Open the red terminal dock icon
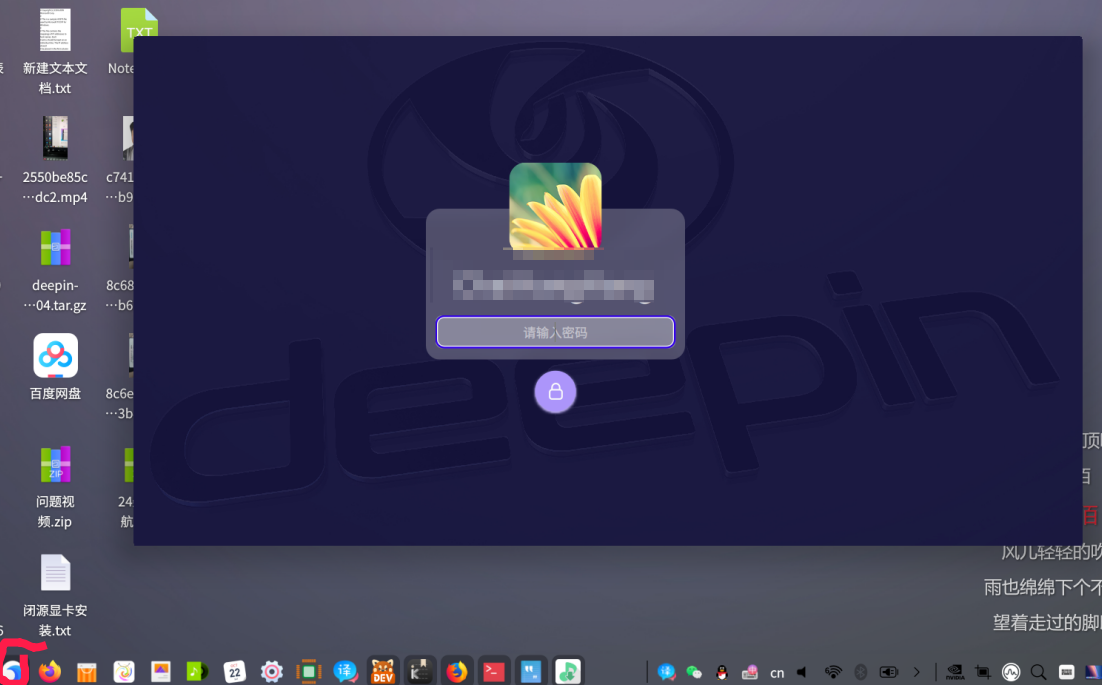The height and width of the screenshot is (685, 1102). pos(493,672)
